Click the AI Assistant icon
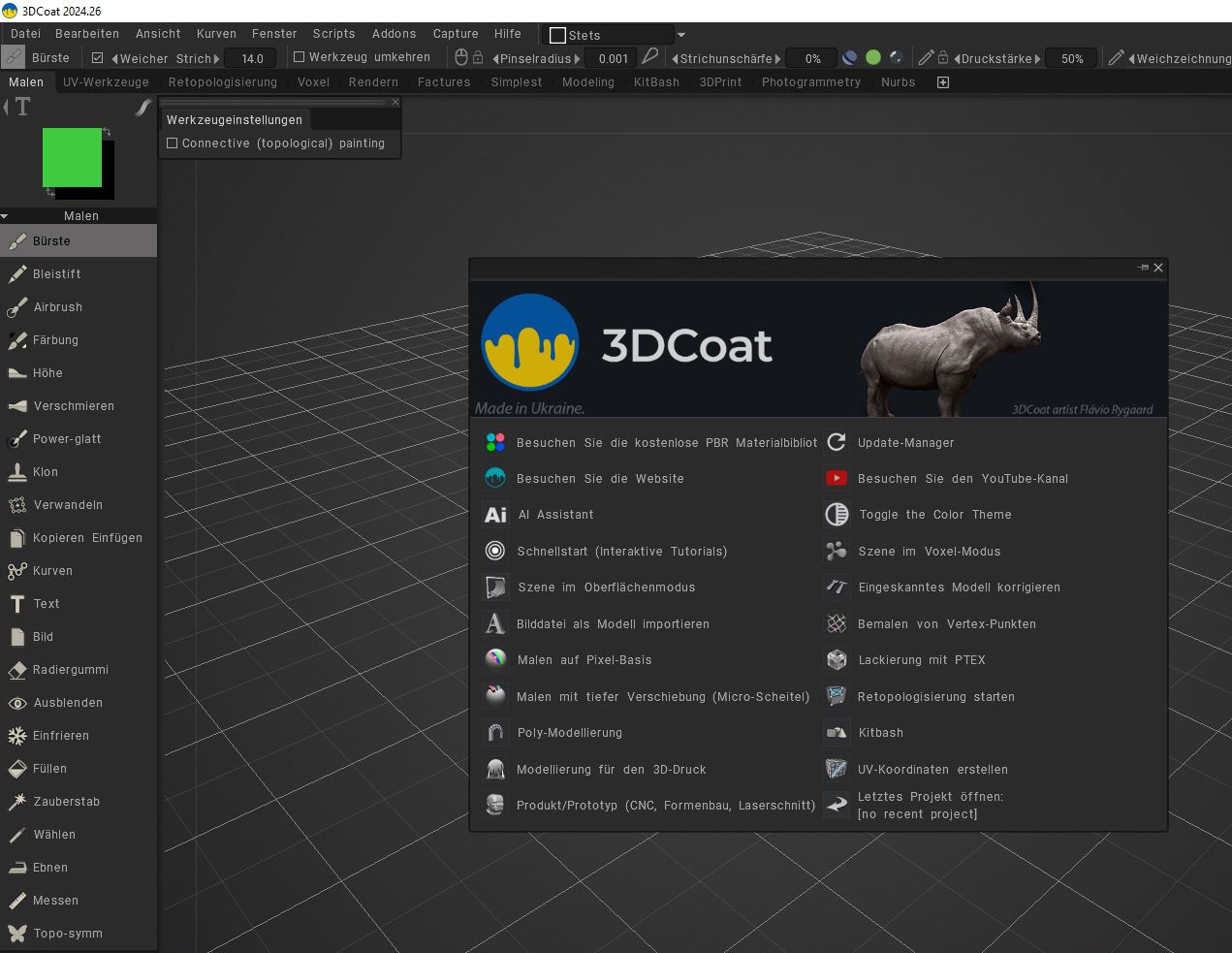The width and height of the screenshot is (1232, 953). pyautogui.click(x=495, y=515)
